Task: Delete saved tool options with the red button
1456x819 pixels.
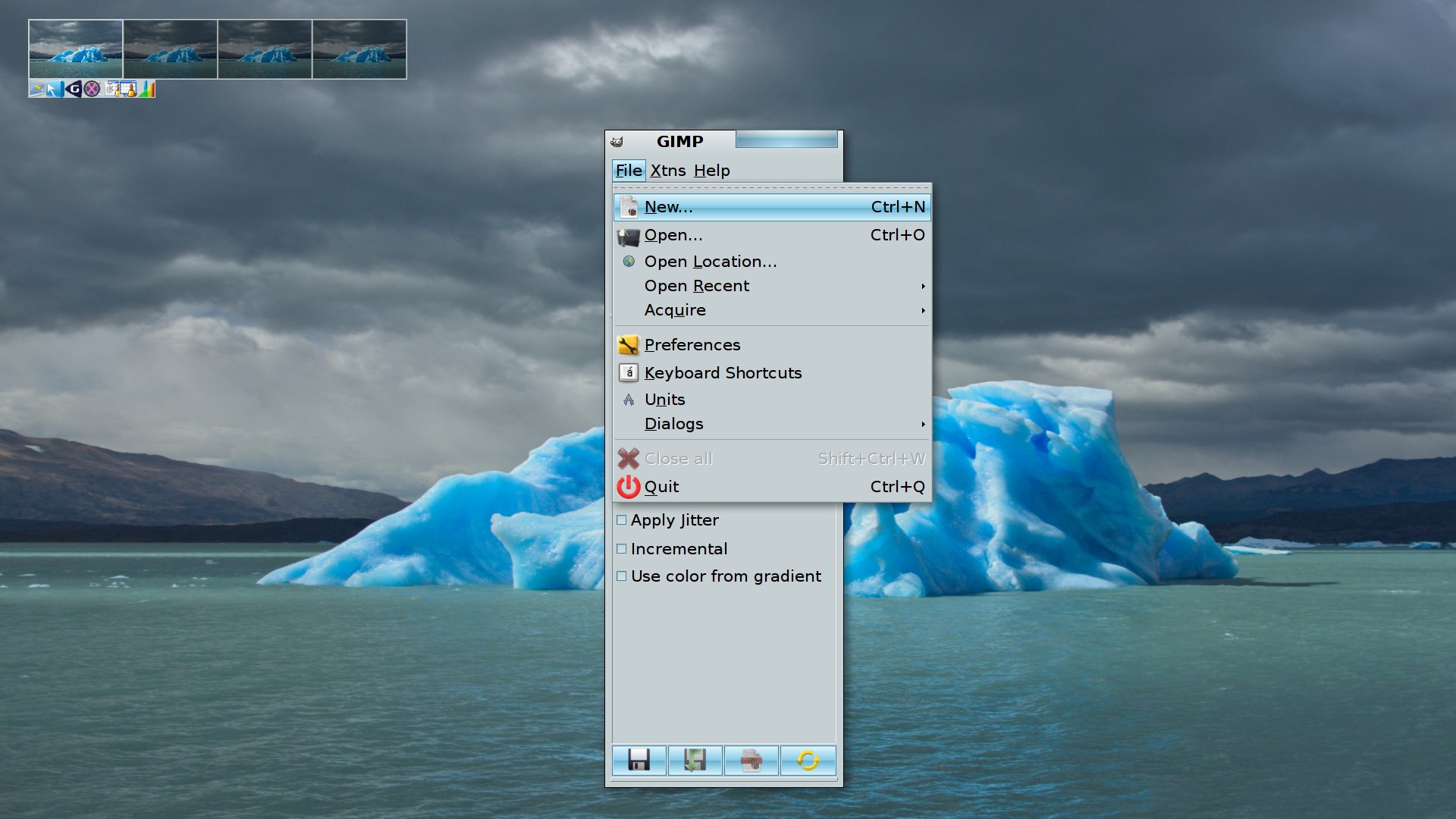Action: coord(751,760)
